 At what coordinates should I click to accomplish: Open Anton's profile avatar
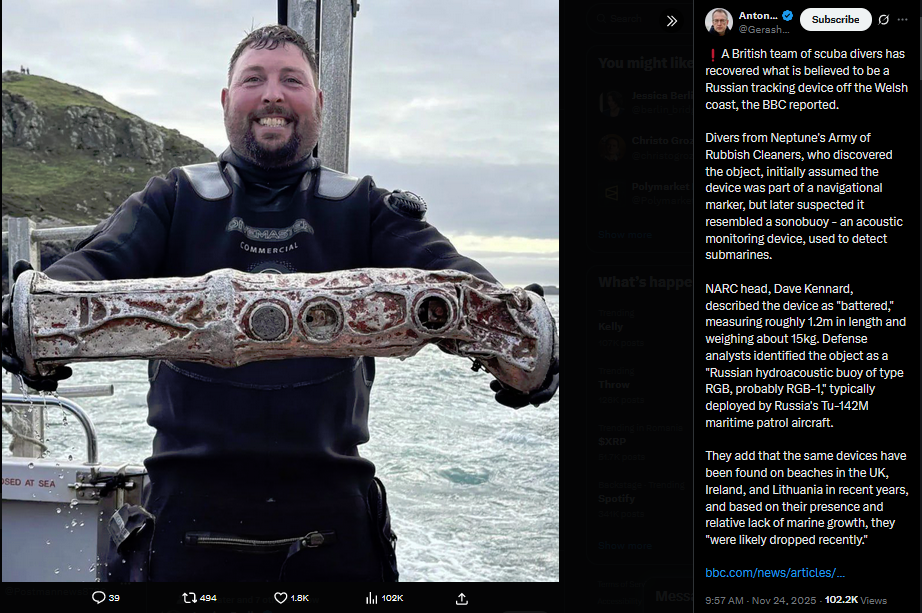click(x=719, y=22)
